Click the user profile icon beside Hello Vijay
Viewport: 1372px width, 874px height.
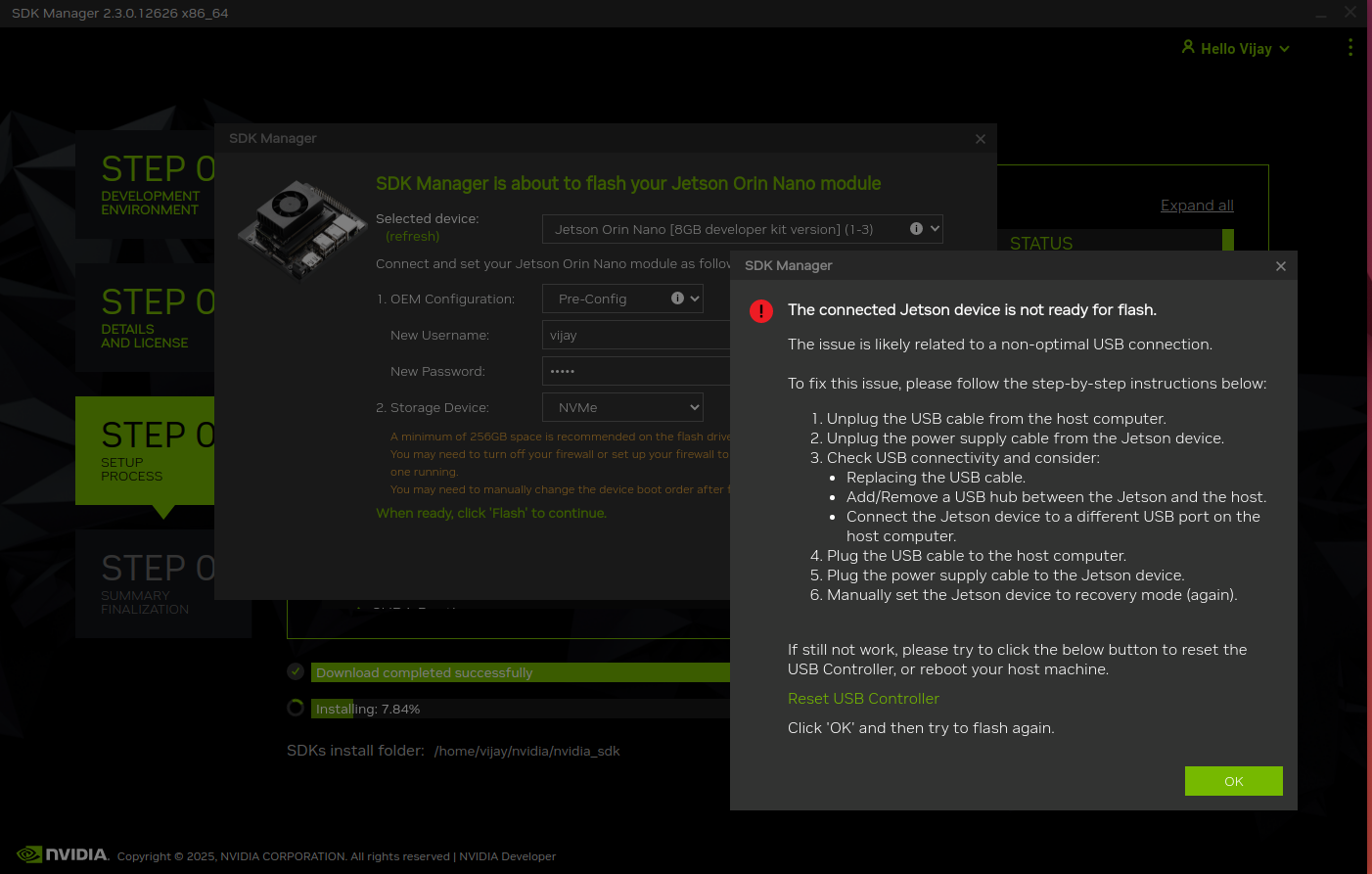click(x=1188, y=47)
